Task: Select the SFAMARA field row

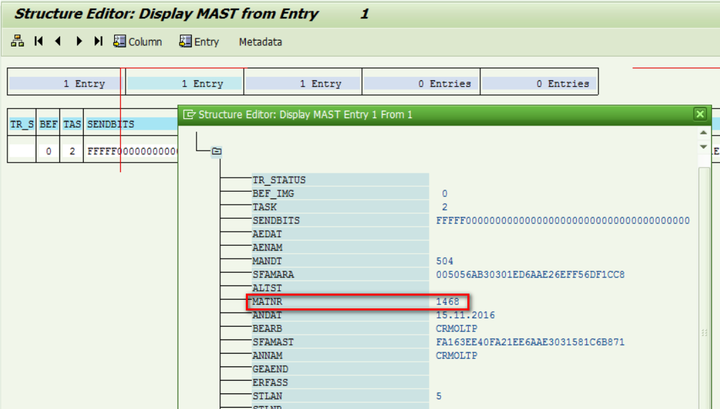Action: coord(340,275)
